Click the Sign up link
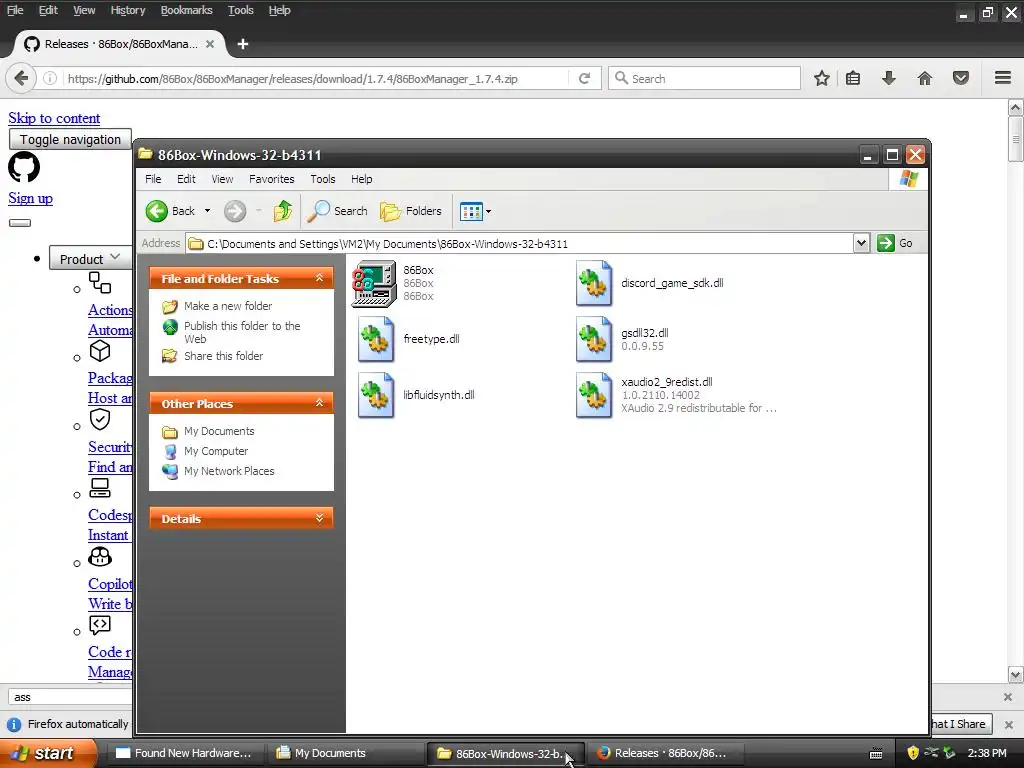This screenshot has height=768, width=1024. tap(31, 199)
